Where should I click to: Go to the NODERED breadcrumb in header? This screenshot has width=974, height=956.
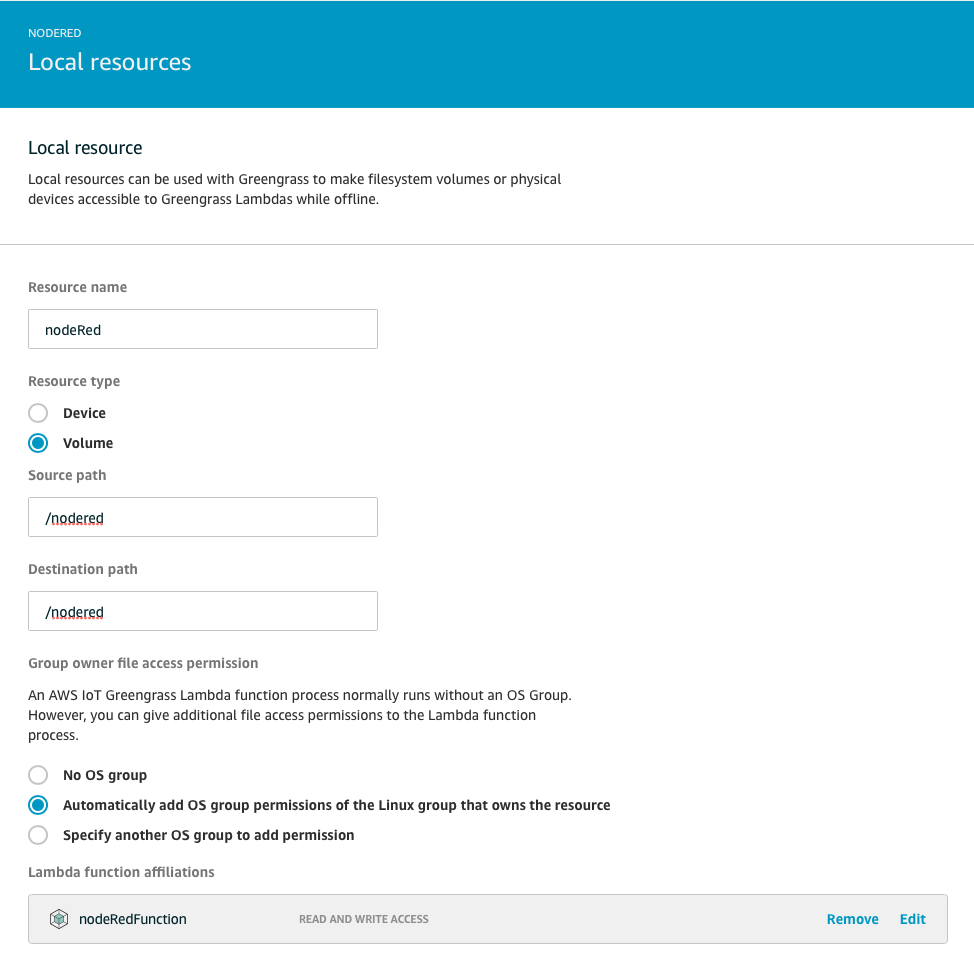click(x=55, y=33)
